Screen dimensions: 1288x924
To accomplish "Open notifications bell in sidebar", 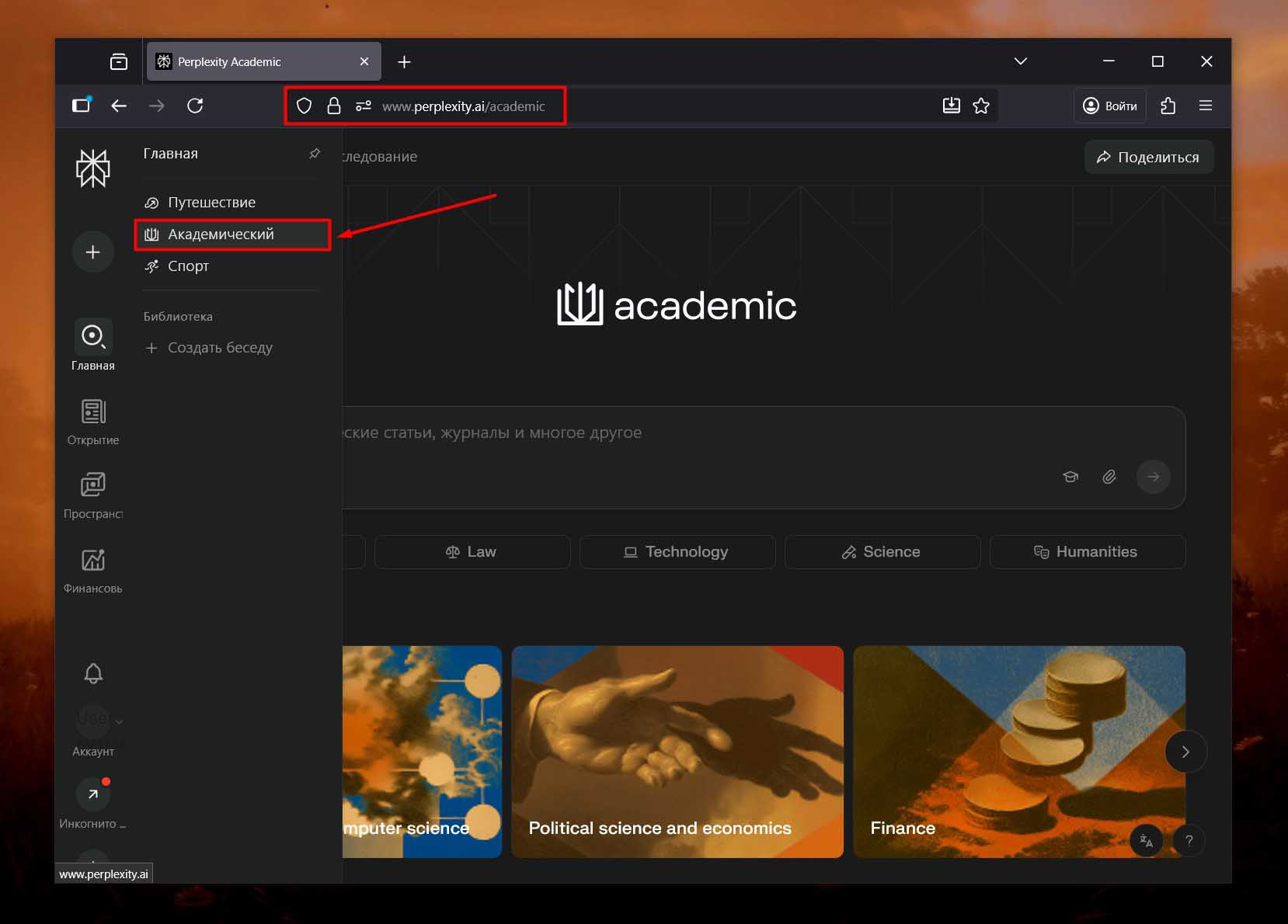I will click(93, 673).
